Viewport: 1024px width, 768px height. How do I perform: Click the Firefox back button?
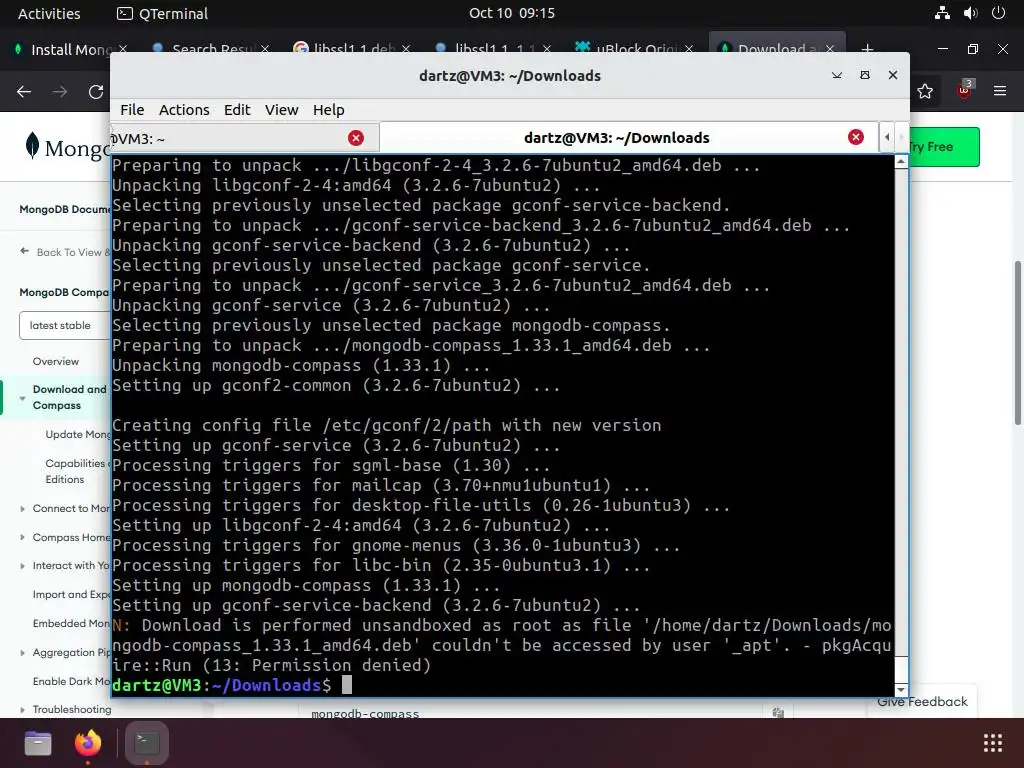(24, 91)
